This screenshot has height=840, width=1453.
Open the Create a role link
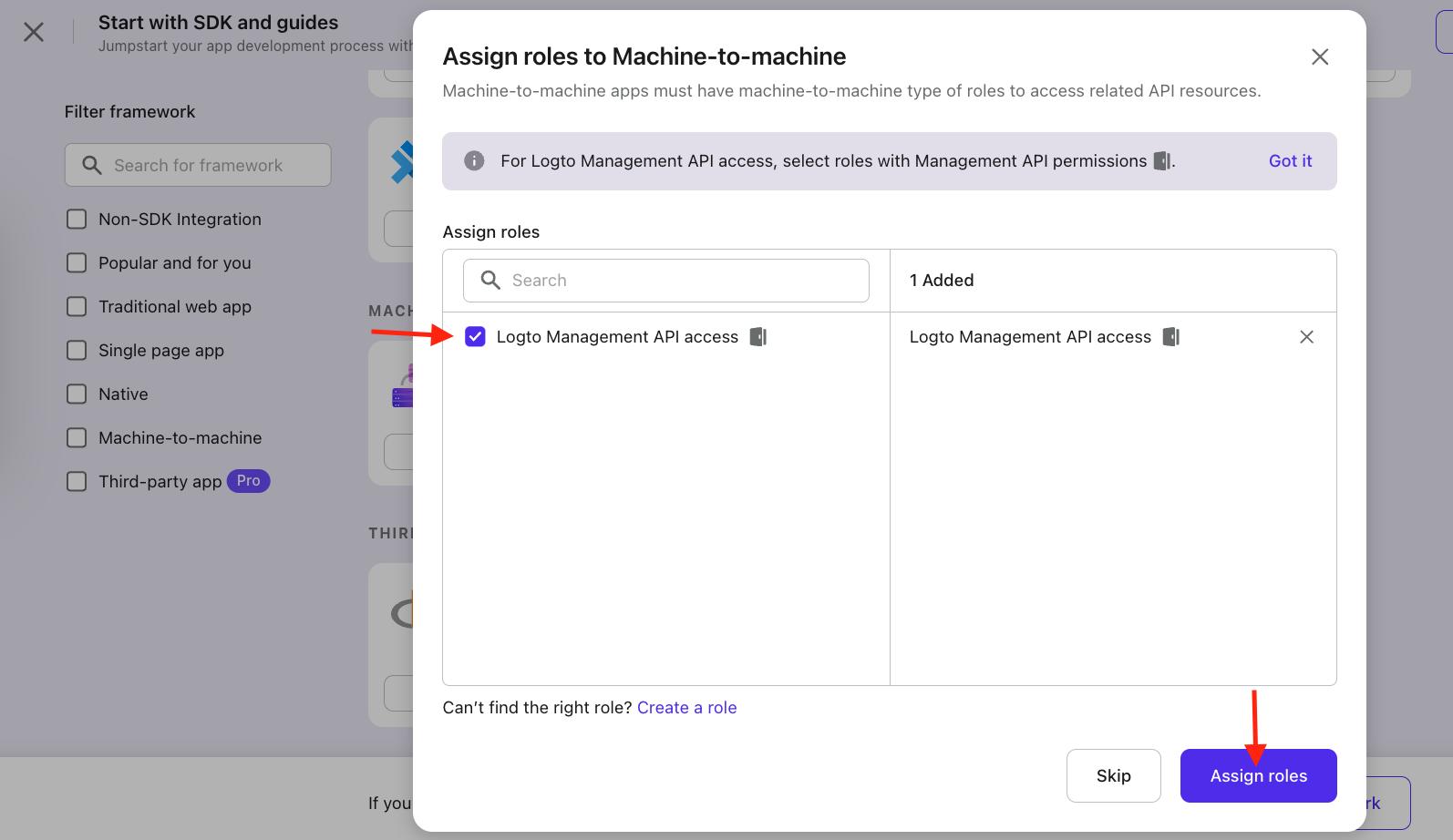(686, 708)
